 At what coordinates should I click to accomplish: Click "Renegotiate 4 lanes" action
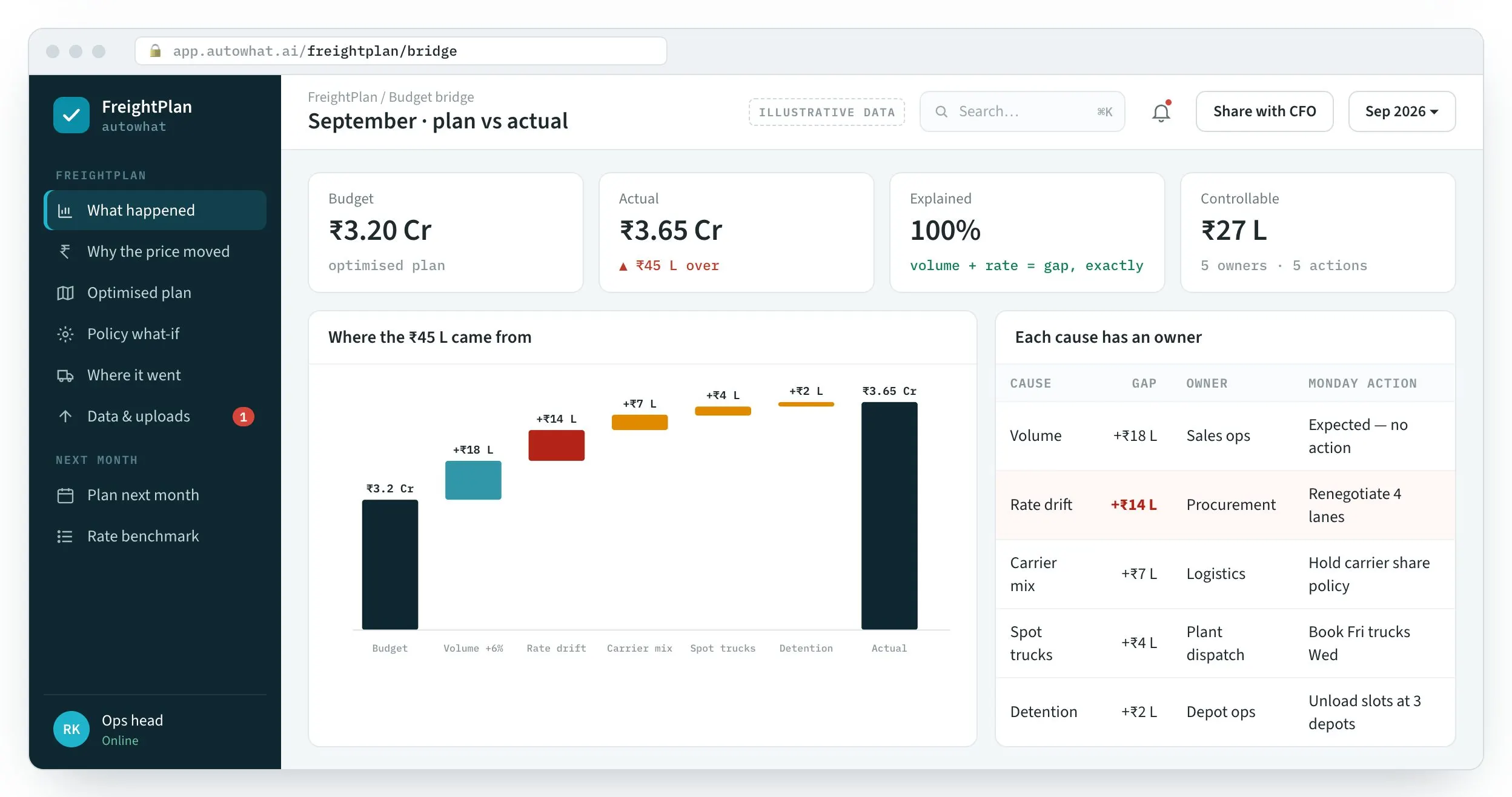pyautogui.click(x=1354, y=505)
